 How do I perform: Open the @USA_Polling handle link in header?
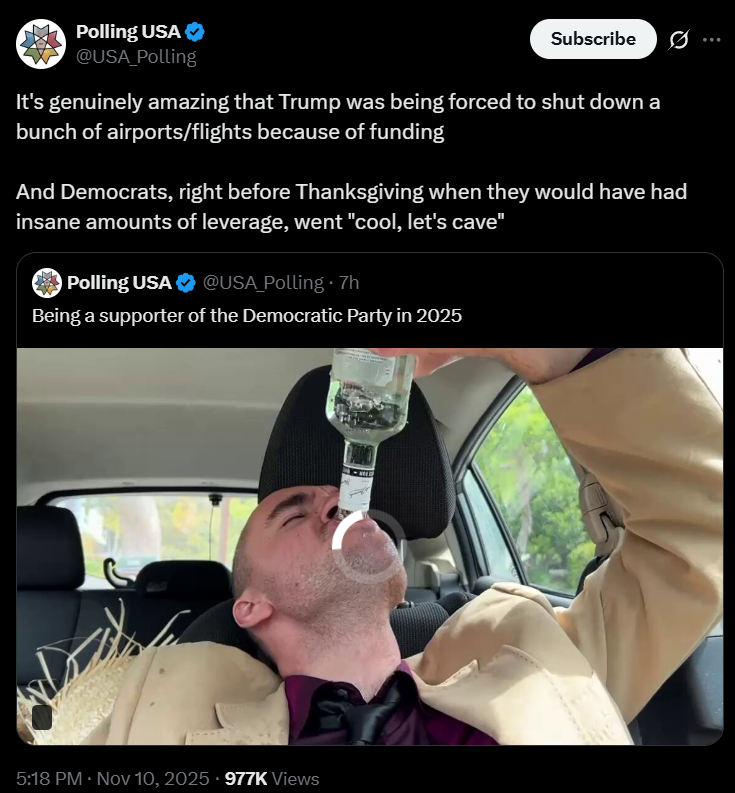(136, 57)
